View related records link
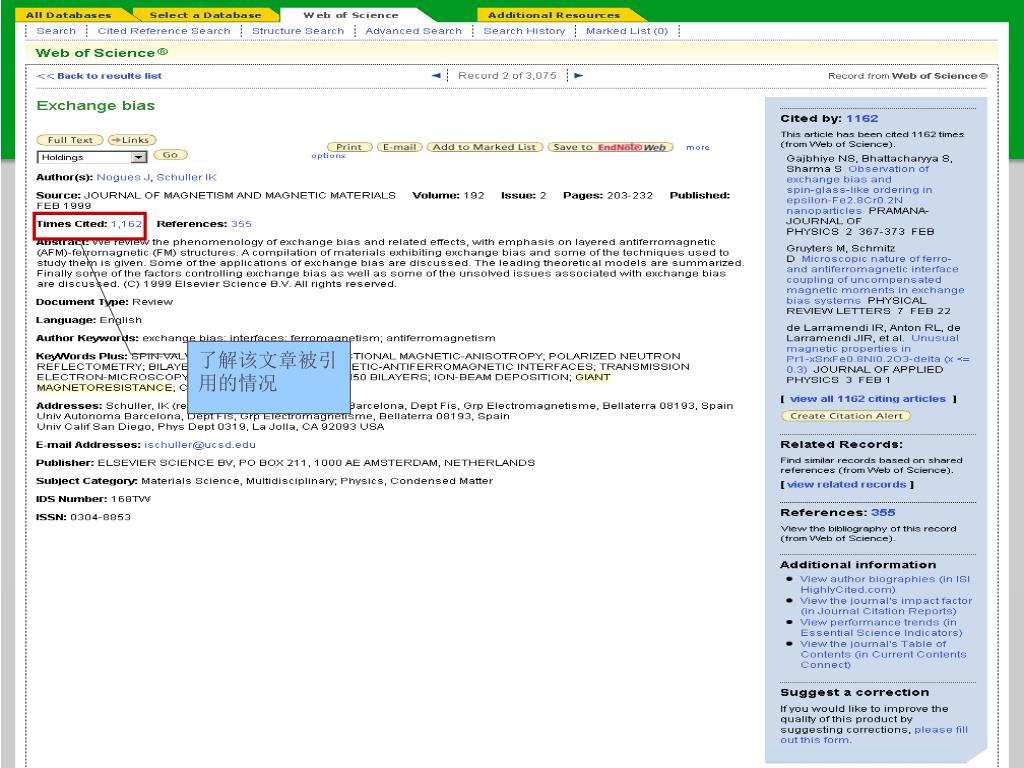1024x768 pixels. (x=846, y=485)
